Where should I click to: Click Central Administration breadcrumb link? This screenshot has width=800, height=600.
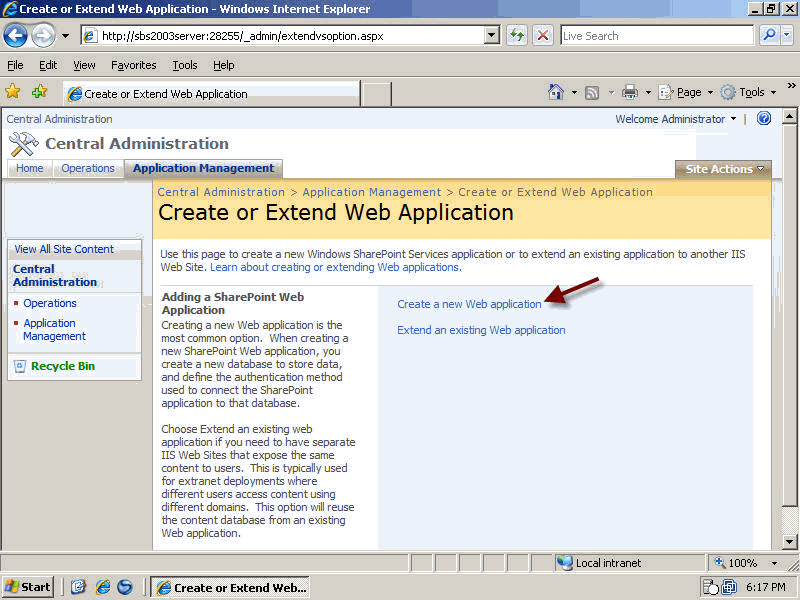tap(221, 192)
